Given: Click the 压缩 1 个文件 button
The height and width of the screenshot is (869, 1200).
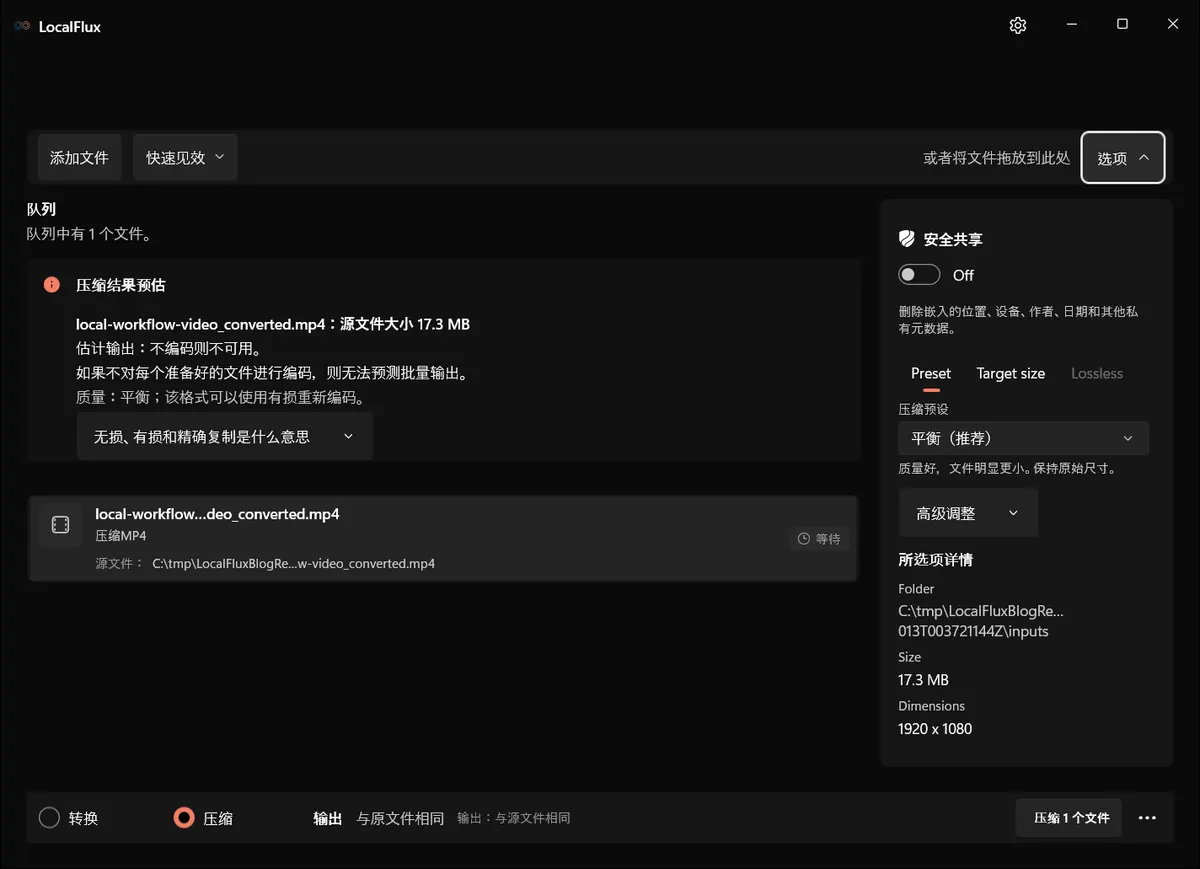Looking at the screenshot, I should 1068,818.
